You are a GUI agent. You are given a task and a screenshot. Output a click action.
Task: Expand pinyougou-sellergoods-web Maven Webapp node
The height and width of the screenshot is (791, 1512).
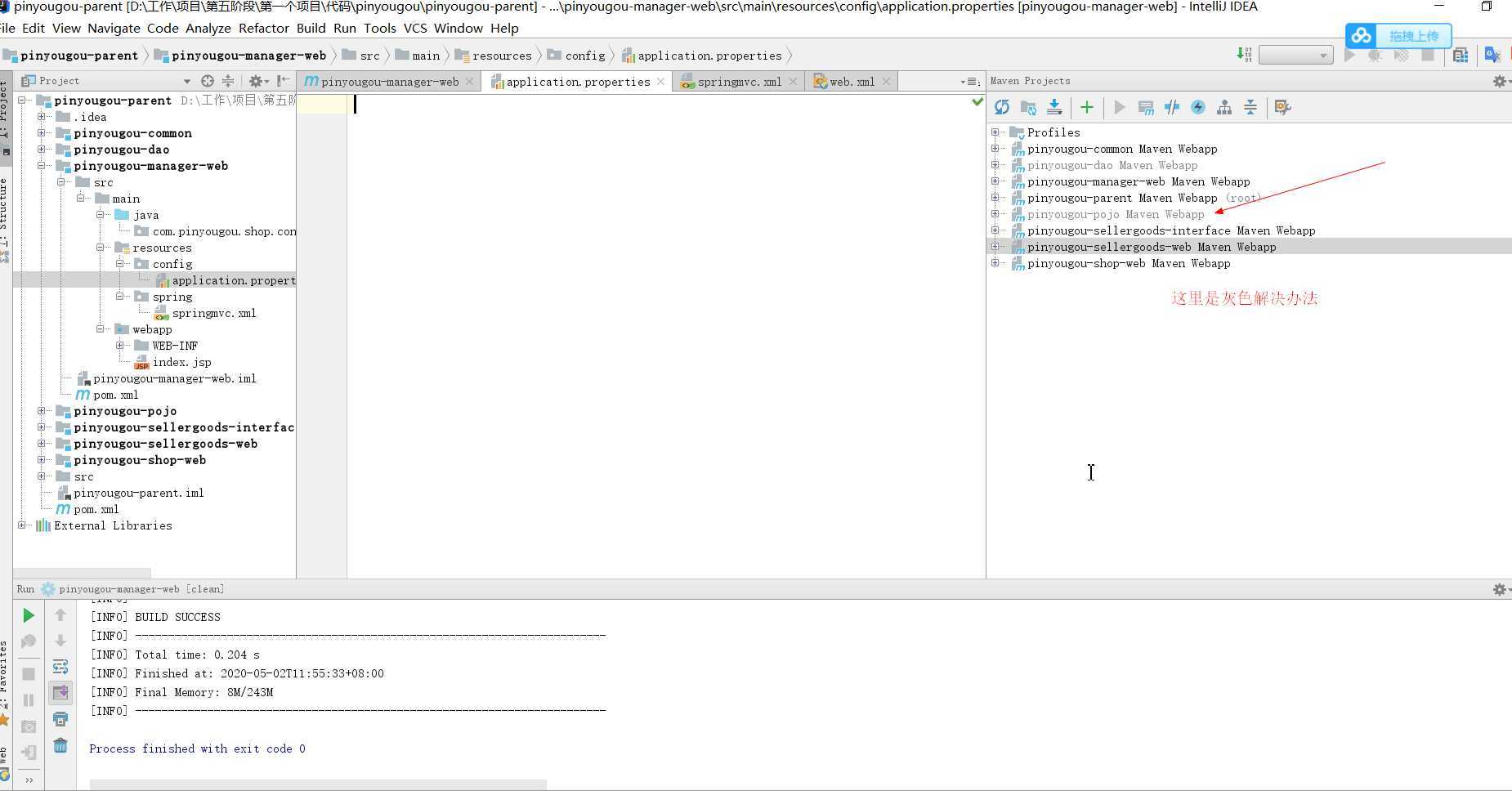(x=995, y=247)
